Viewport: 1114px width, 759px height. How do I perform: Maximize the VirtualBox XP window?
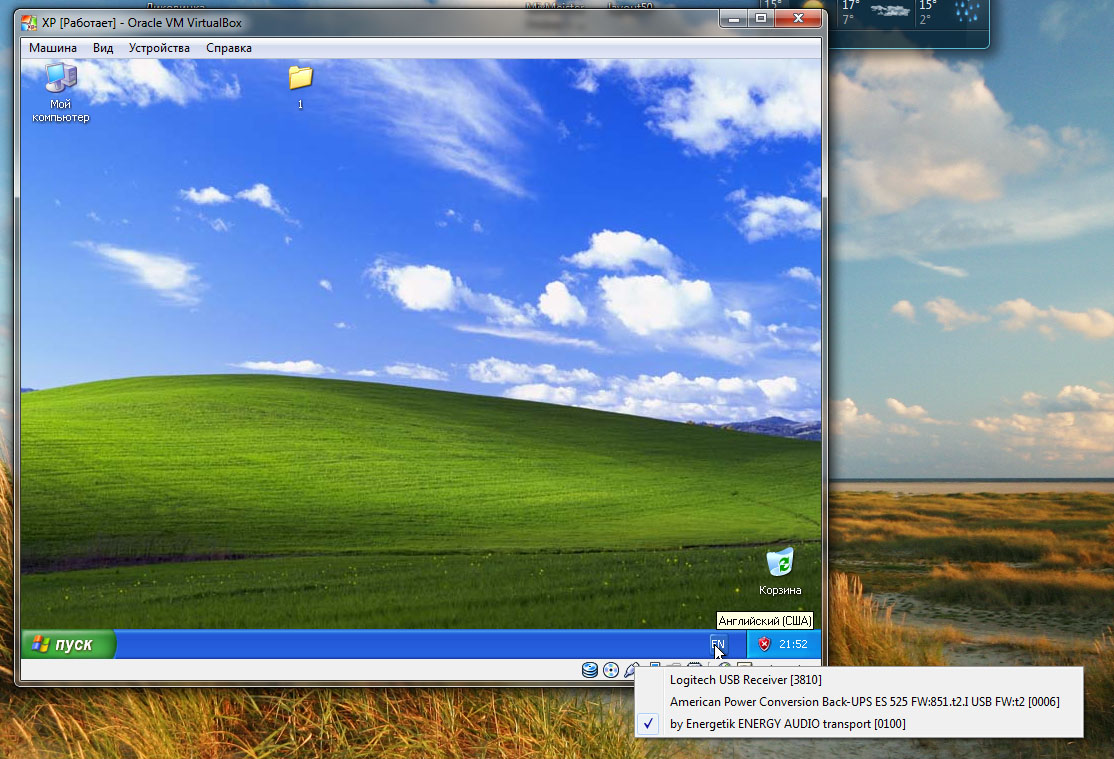[x=761, y=18]
